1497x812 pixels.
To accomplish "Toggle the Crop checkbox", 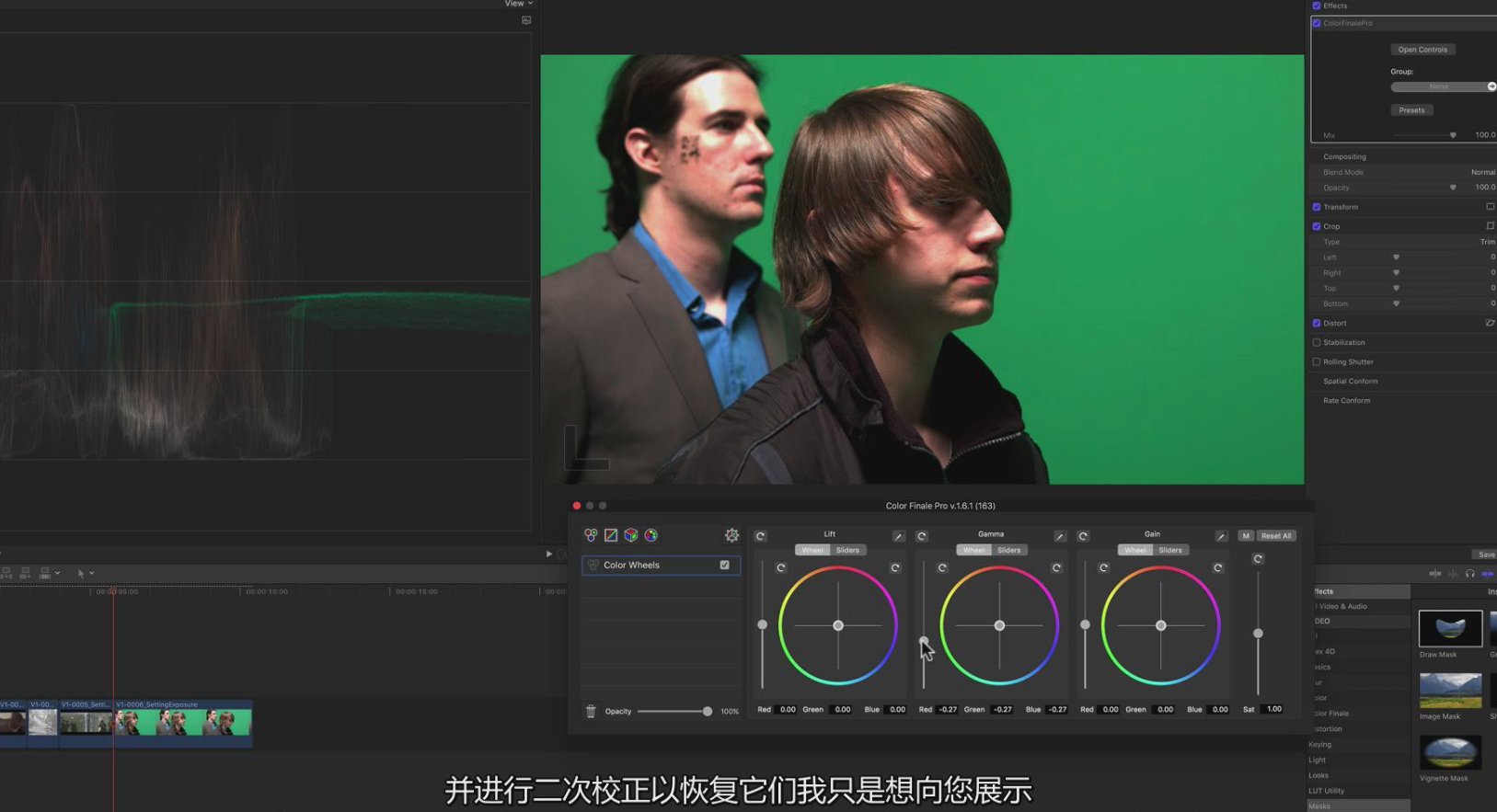I will [x=1317, y=226].
